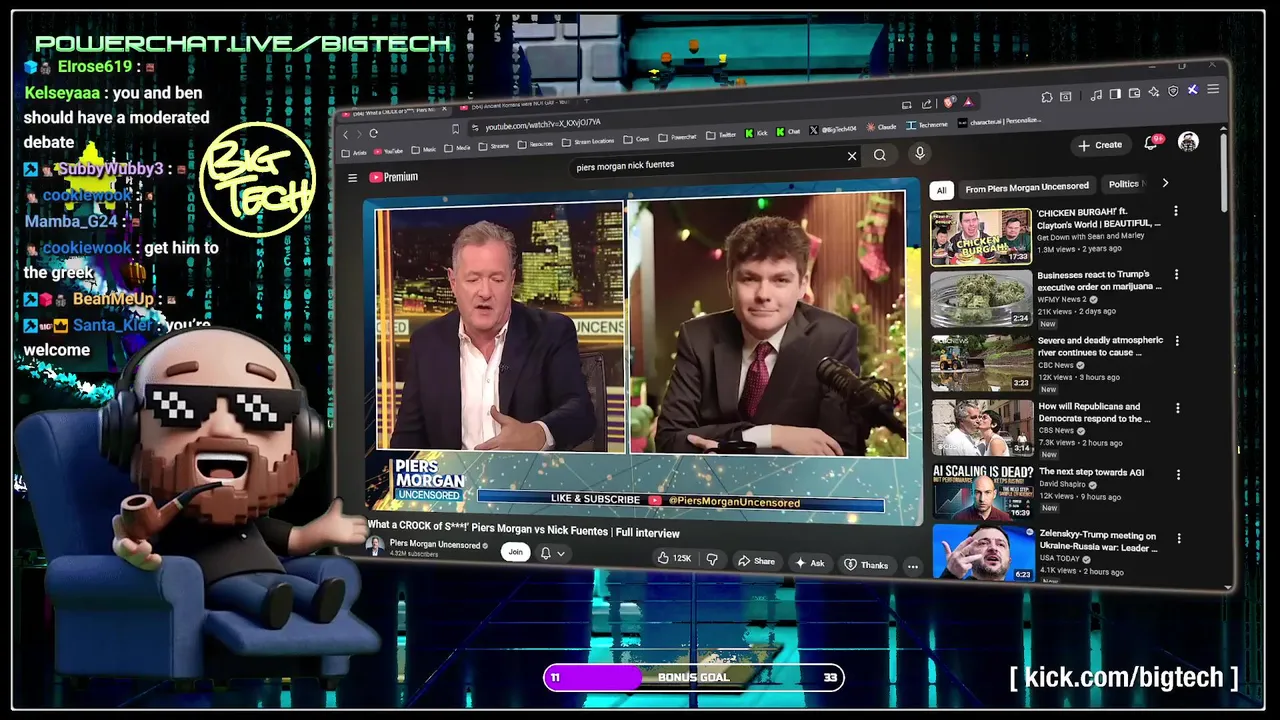Open the Brave VPN shield icon

(1173, 90)
